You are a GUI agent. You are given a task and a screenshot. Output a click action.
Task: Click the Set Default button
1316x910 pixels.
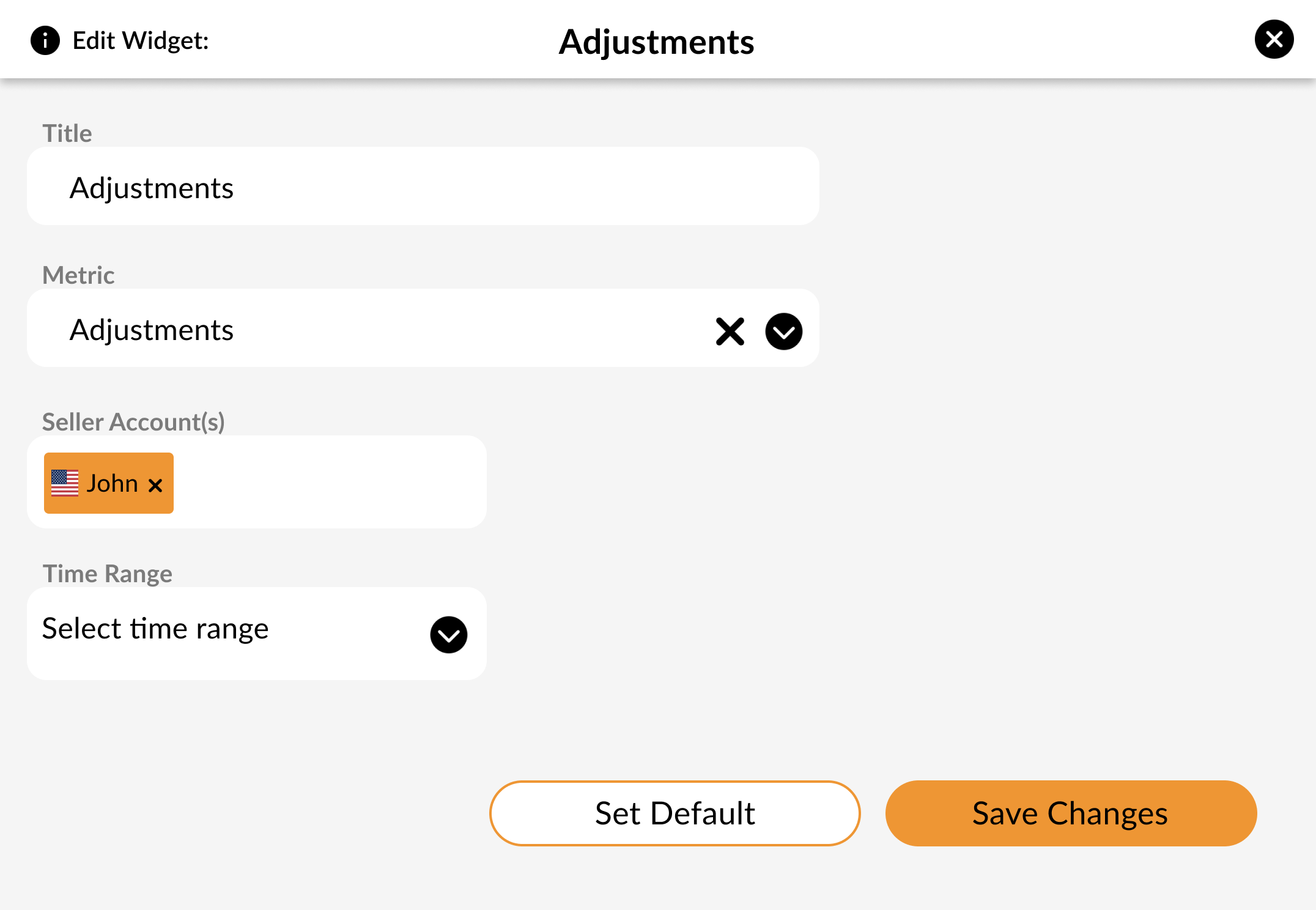pos(675,813)
